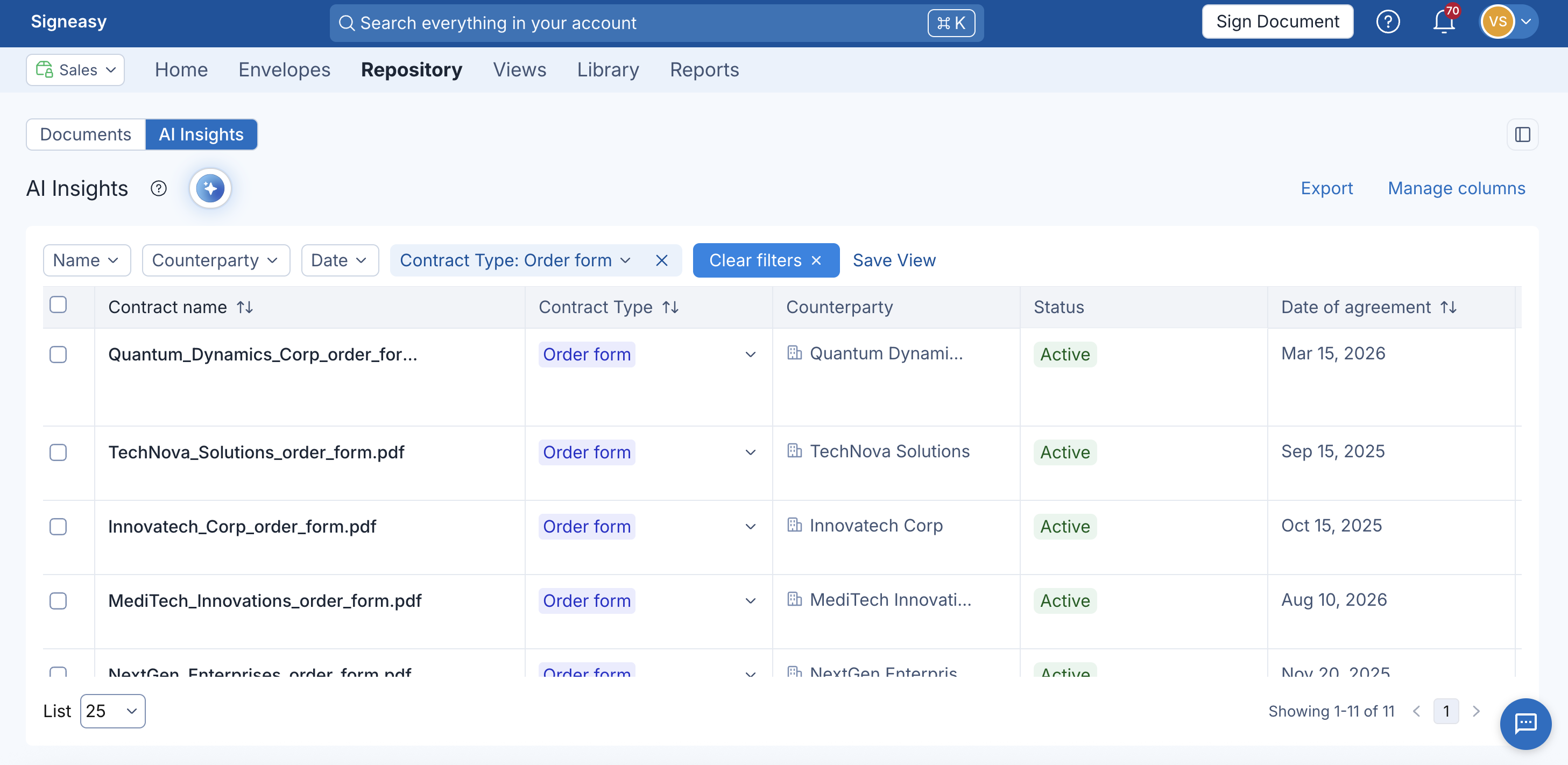Screen dimensions: 1568x765
Task: Click Clear filters button
Action: coord(766,260)
